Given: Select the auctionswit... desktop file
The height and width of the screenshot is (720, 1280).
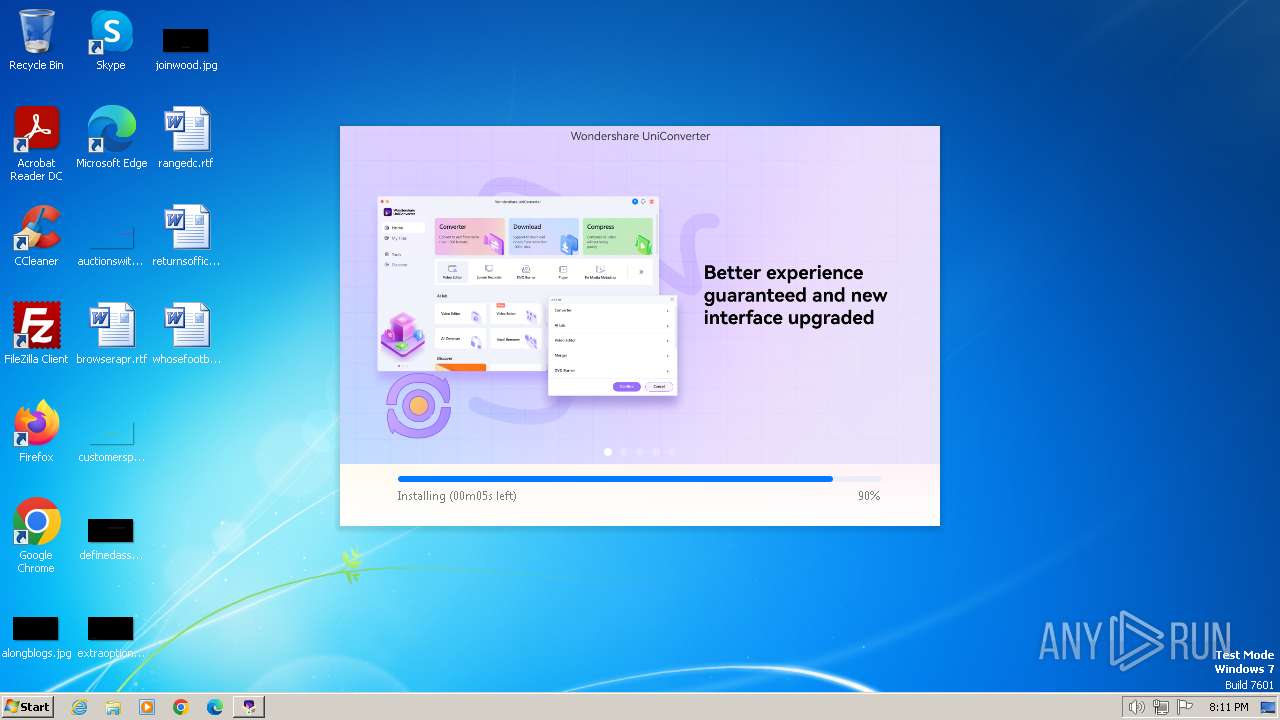Looking at the screenshot, I should 111,246.
